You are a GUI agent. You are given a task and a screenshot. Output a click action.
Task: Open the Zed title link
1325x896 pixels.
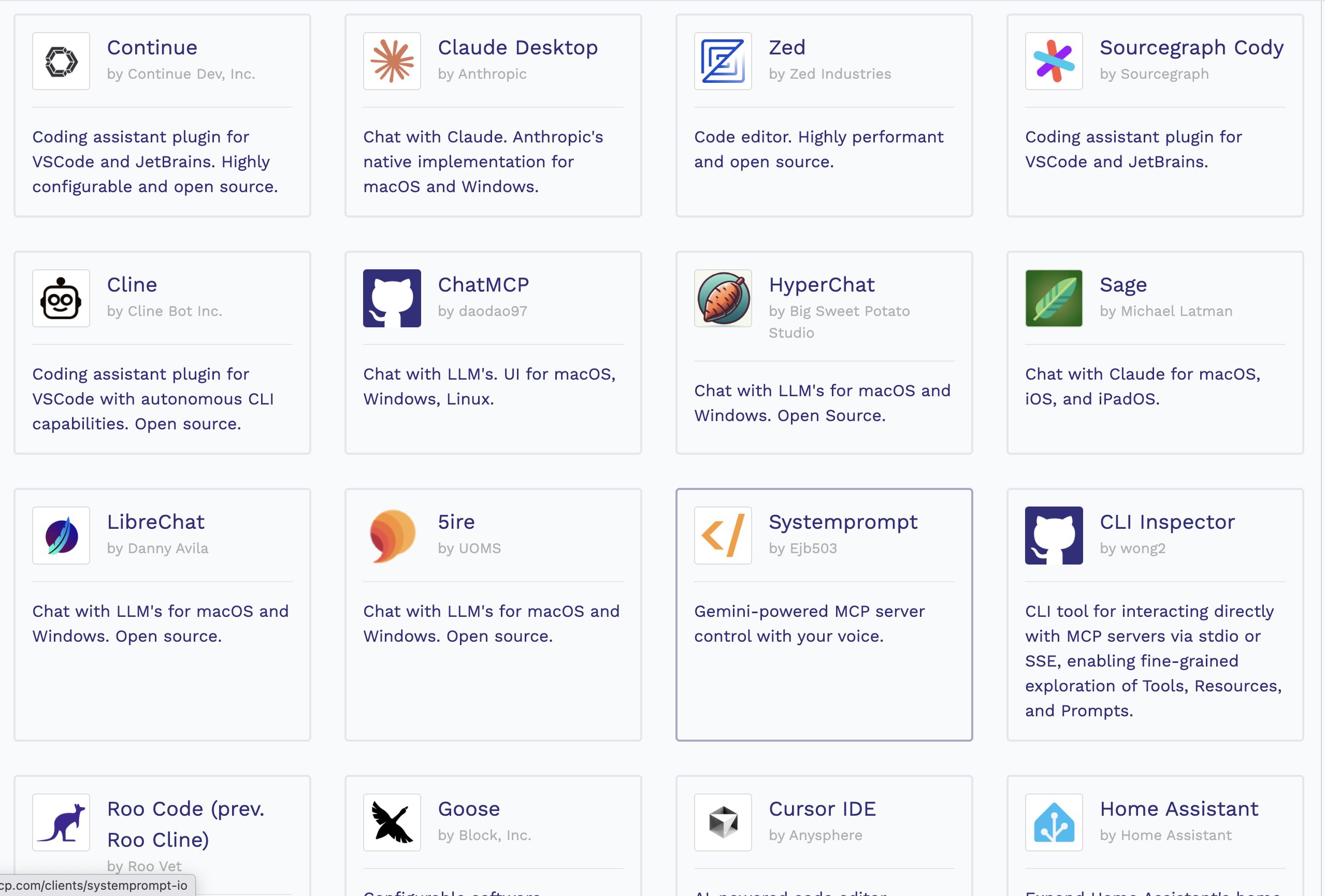(787, 47)
